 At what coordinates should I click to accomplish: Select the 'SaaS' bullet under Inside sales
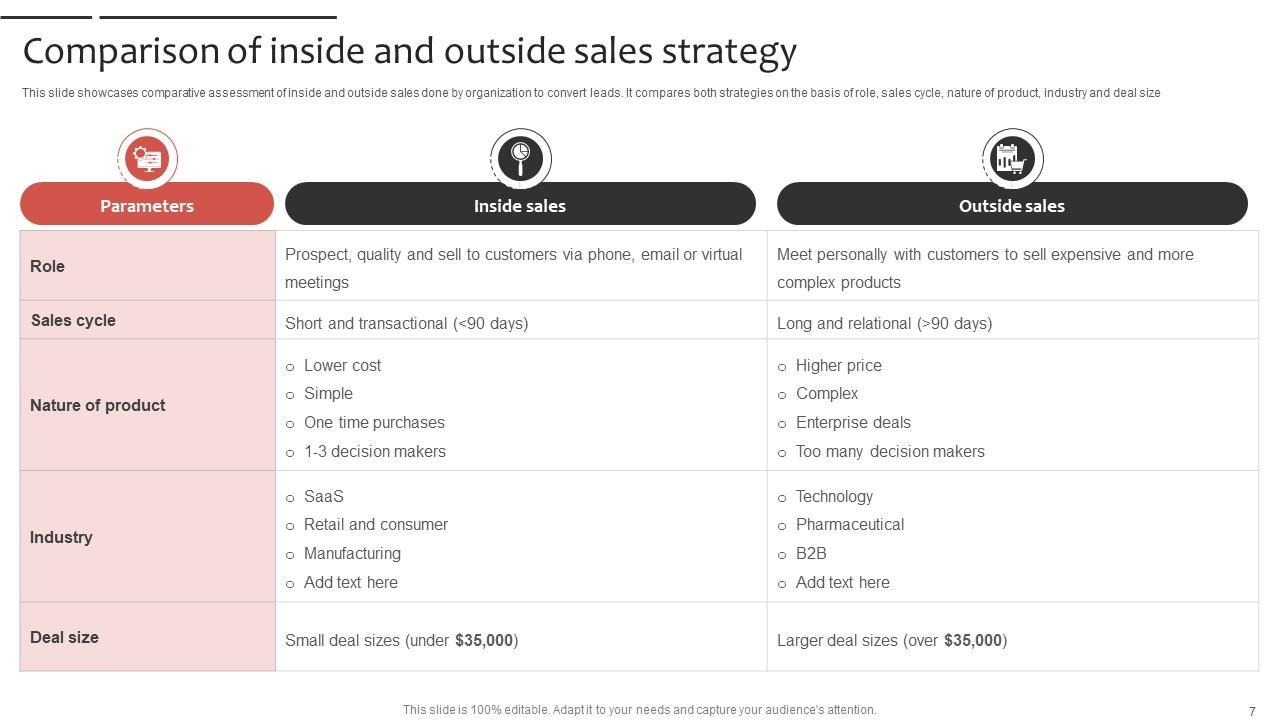click(323, 496)
